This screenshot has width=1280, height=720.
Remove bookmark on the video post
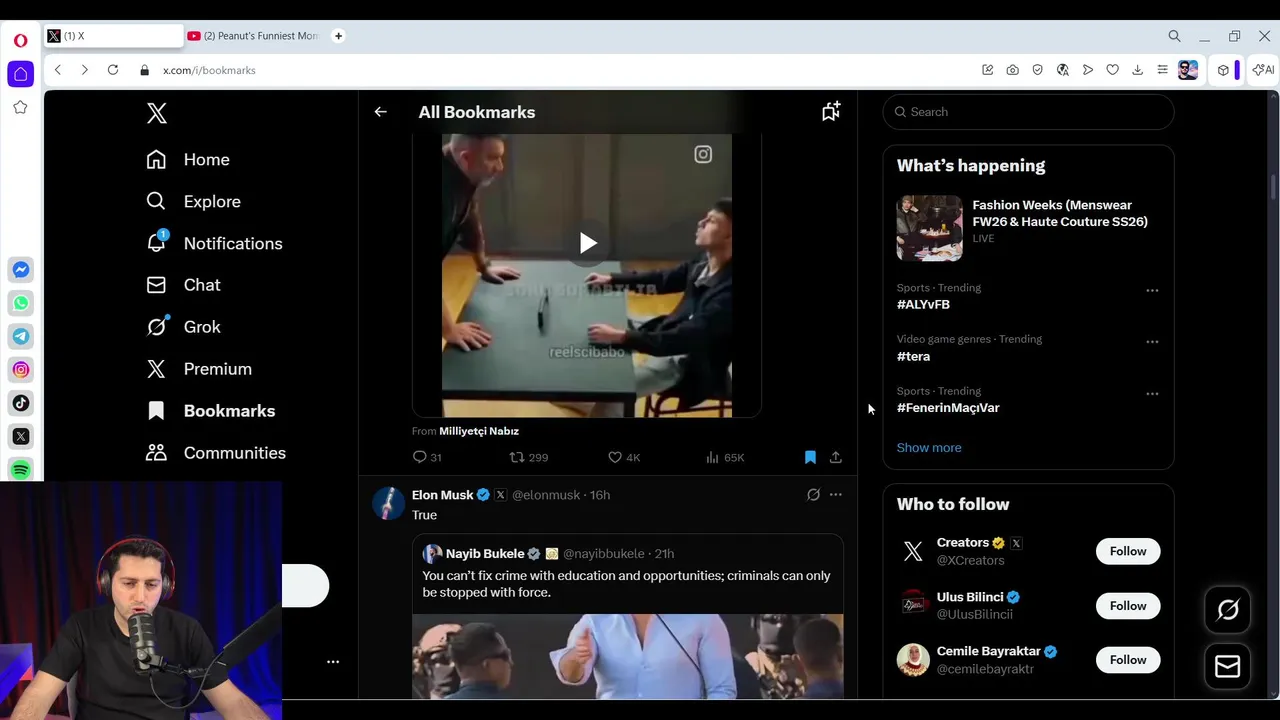pos(810,457)
